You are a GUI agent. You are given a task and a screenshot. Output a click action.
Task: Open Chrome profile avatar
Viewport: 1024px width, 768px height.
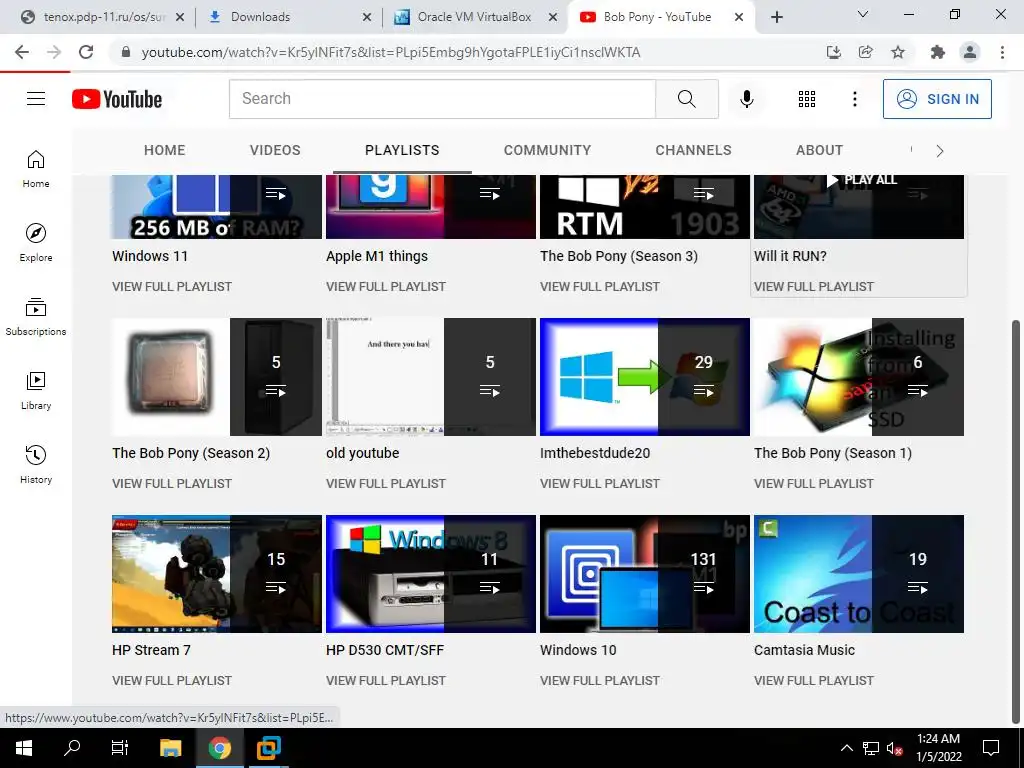[970, 52]
